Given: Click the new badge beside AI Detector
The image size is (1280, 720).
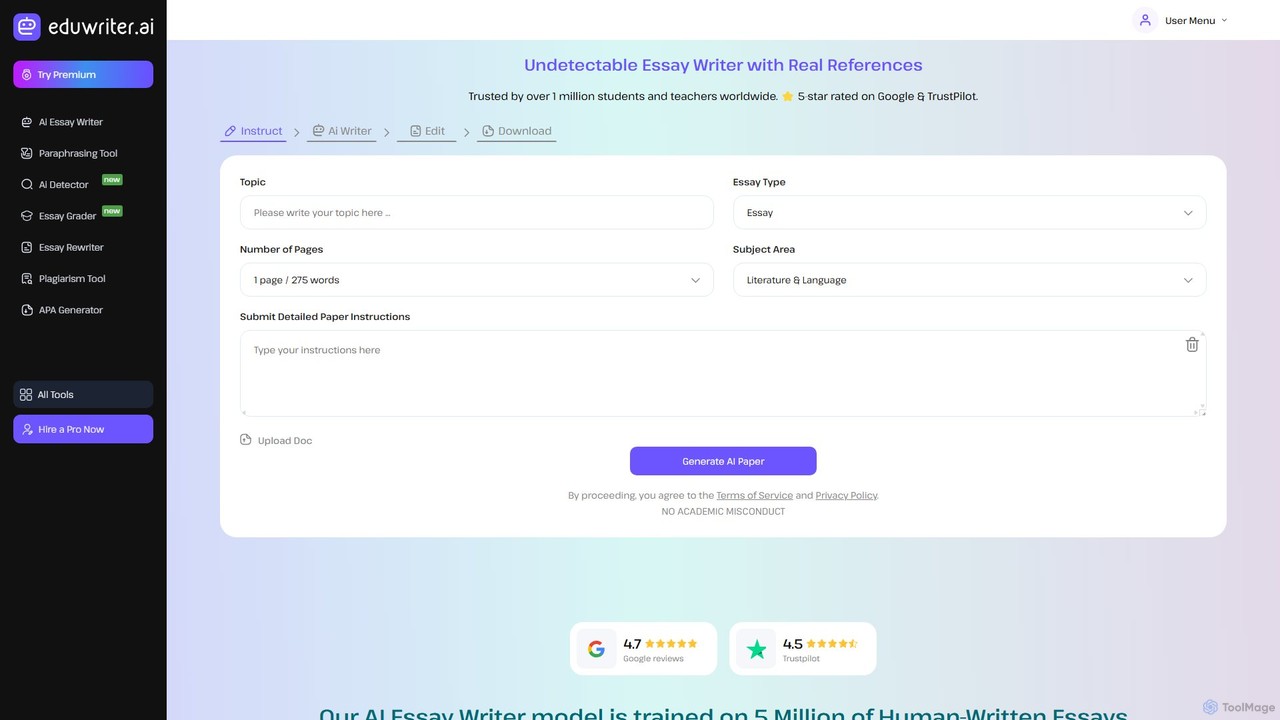Looking at the screenshot, I should (112, 180).
